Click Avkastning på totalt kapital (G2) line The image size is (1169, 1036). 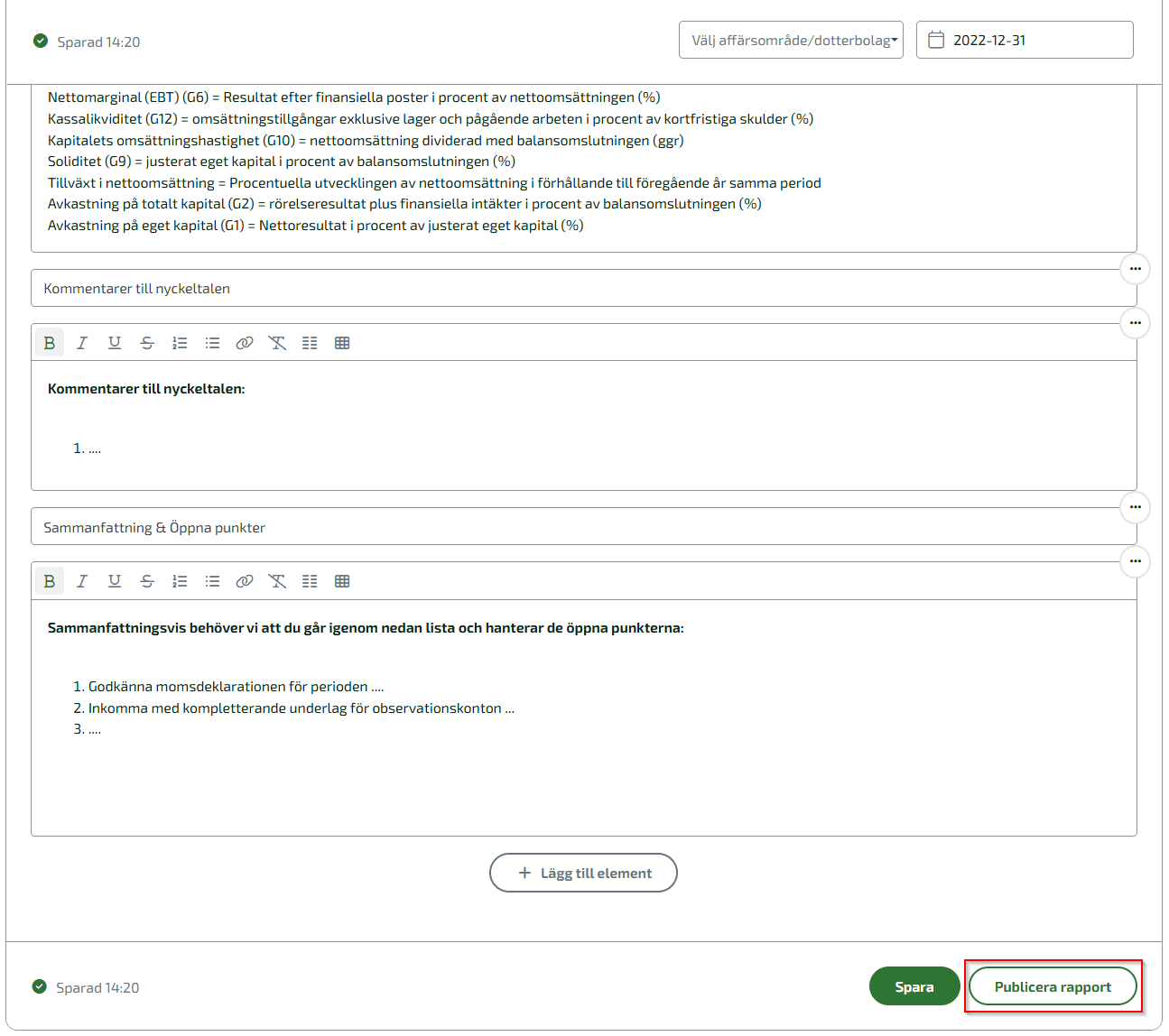point(404,204)
